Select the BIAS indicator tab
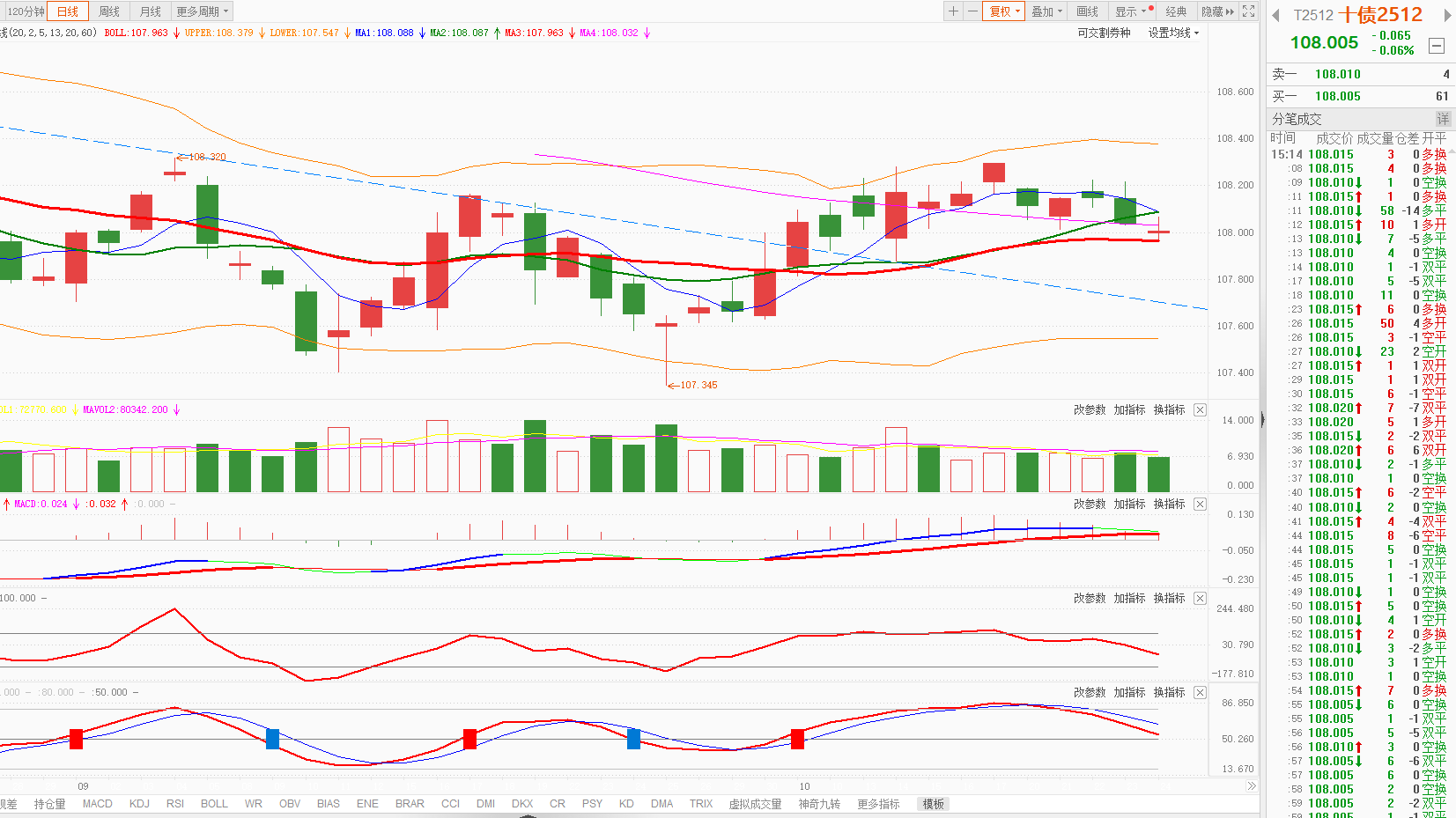Viewport: 1456px width, 818px height. tap(329, 804)
